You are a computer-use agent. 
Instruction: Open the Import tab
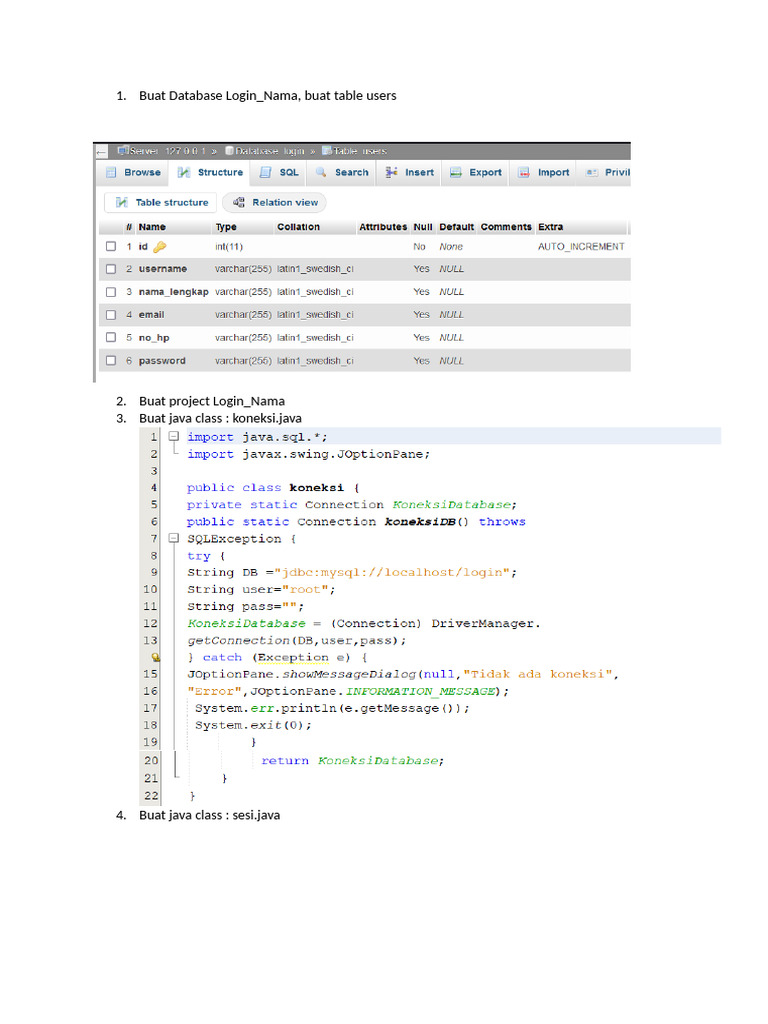pyautogui.click(x=544, y=172)
